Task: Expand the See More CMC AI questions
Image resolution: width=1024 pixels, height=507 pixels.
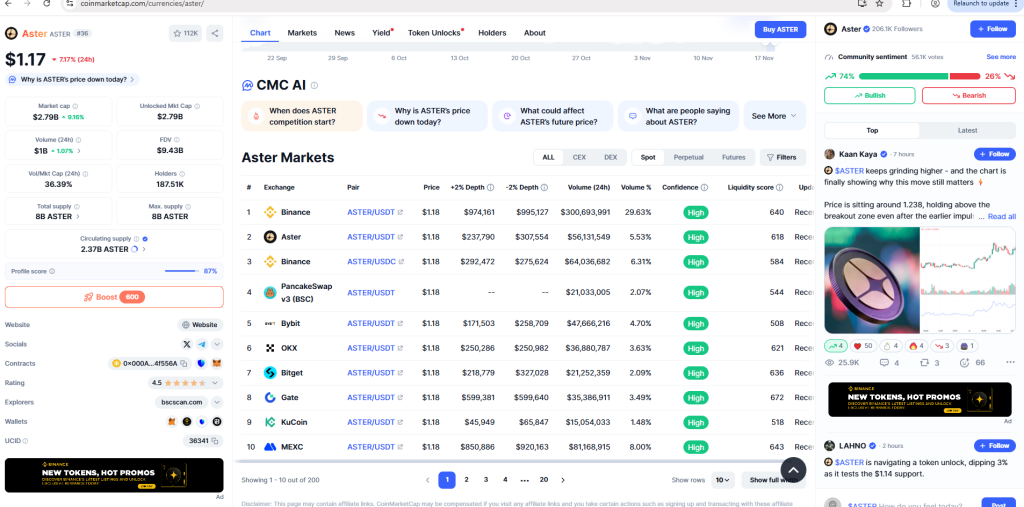Action: click(x=775, y=116)
